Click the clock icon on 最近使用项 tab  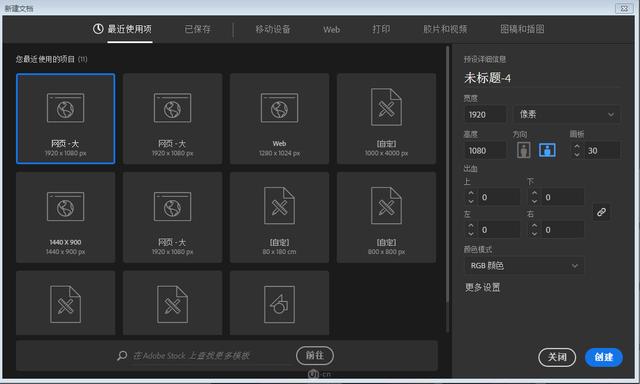click(x=98, y=29)
